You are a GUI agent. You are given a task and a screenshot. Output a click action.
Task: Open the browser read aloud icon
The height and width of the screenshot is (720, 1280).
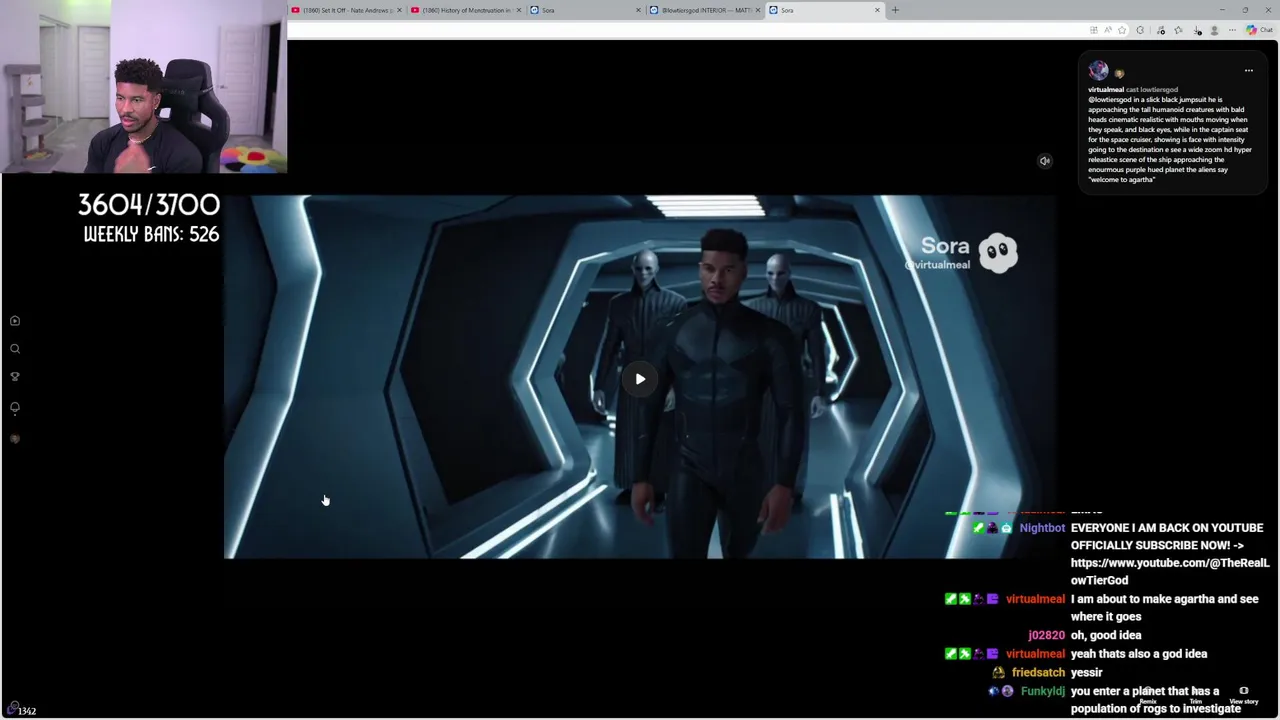coord(1108,30)
